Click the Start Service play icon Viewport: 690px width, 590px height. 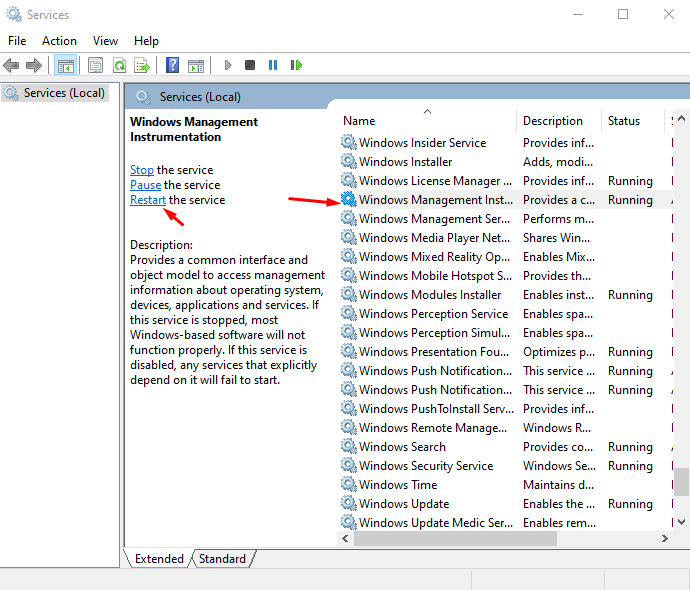228,66
